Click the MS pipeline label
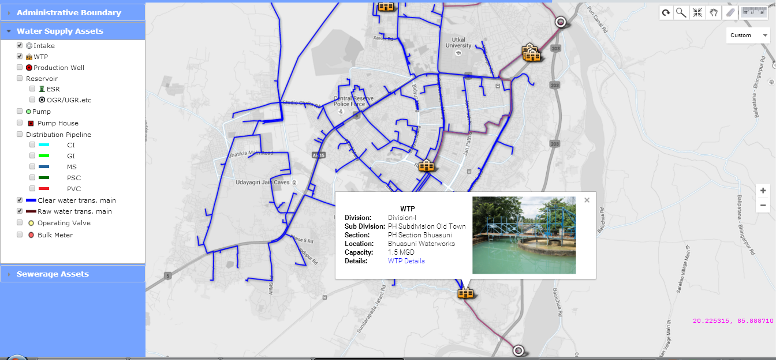Viewport: 776px width, 360px height. 71,167
